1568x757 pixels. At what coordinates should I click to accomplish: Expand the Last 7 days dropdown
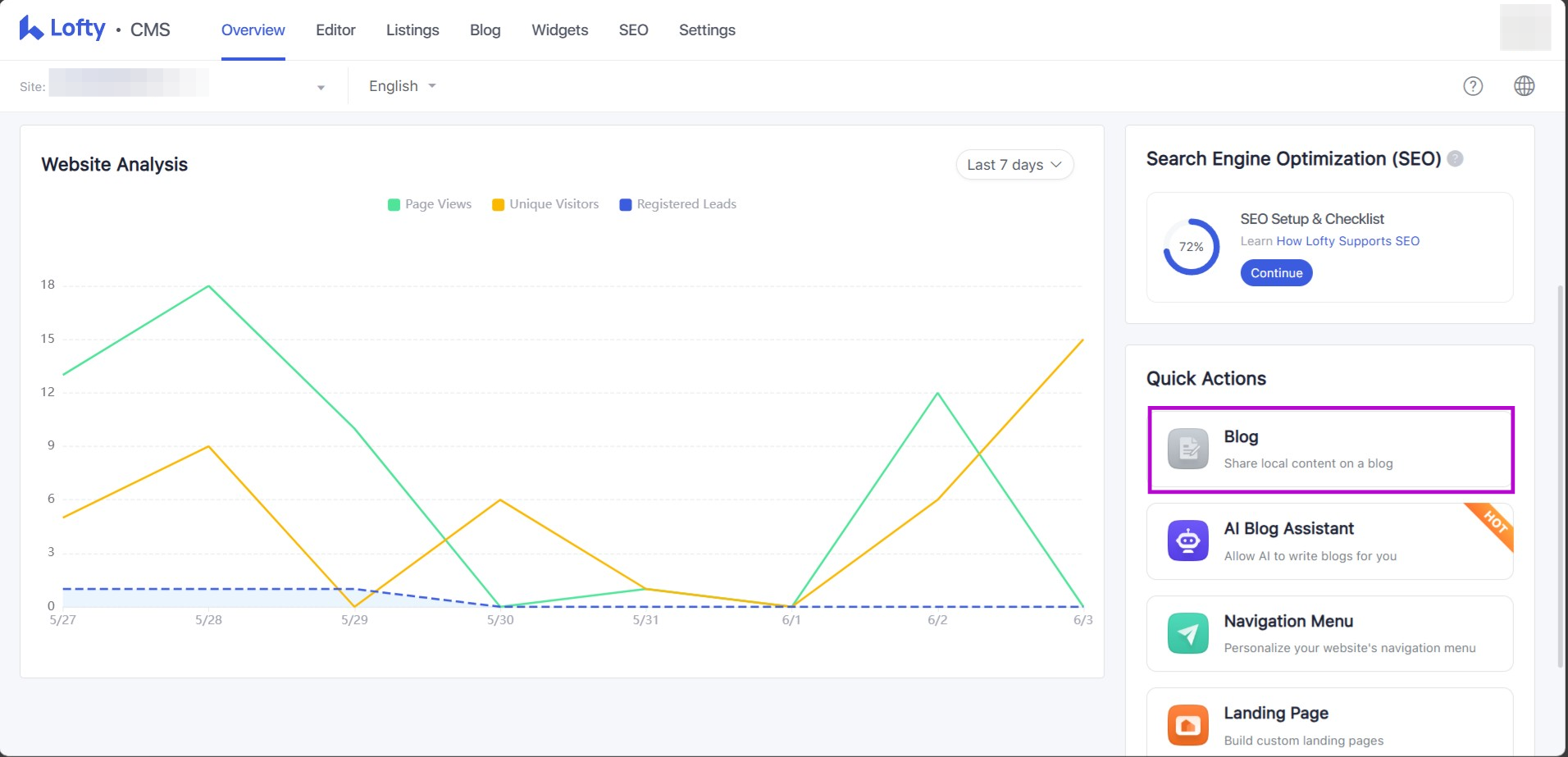1014,165
